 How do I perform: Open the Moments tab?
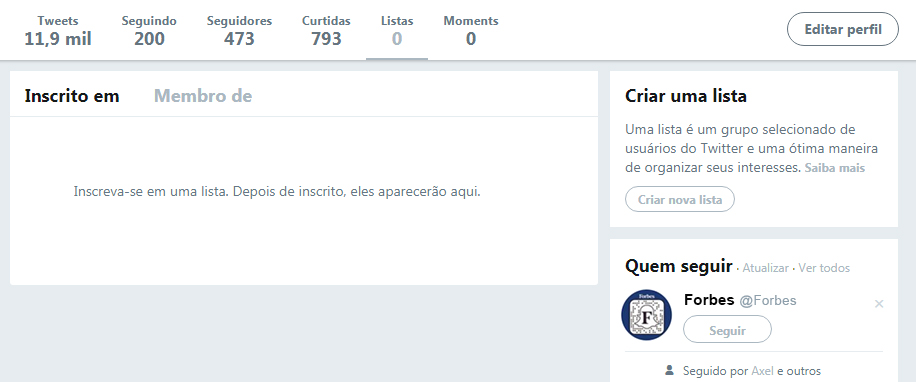tap(471, 30)
